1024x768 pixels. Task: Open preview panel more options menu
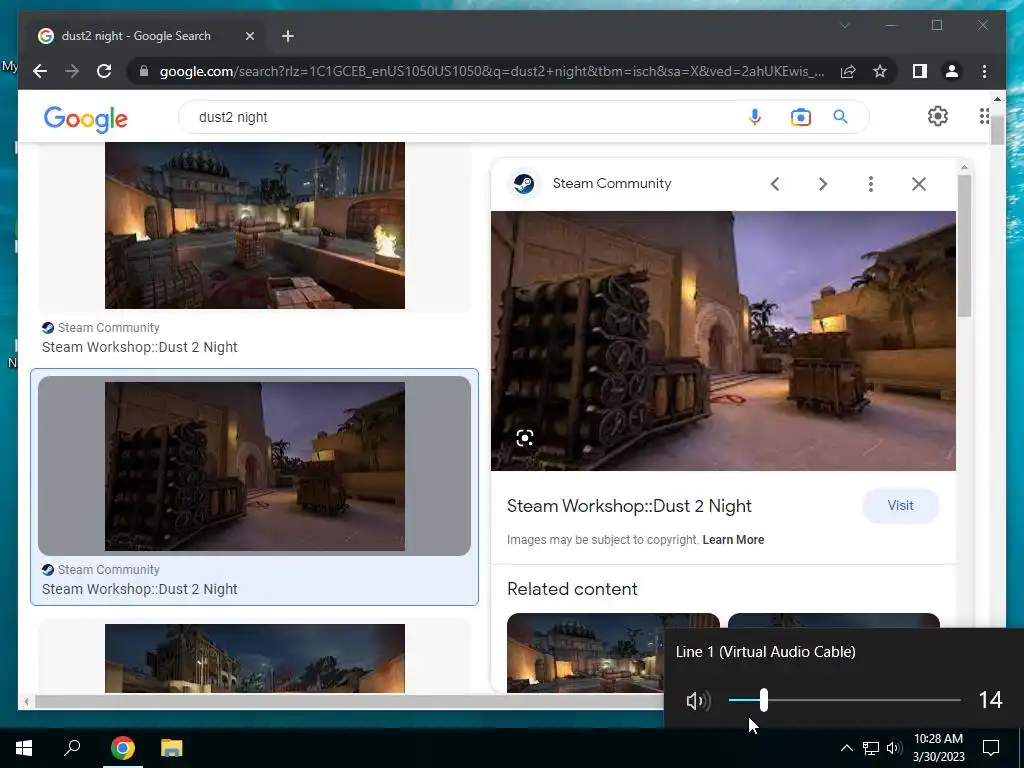click(x=871, y=184)
